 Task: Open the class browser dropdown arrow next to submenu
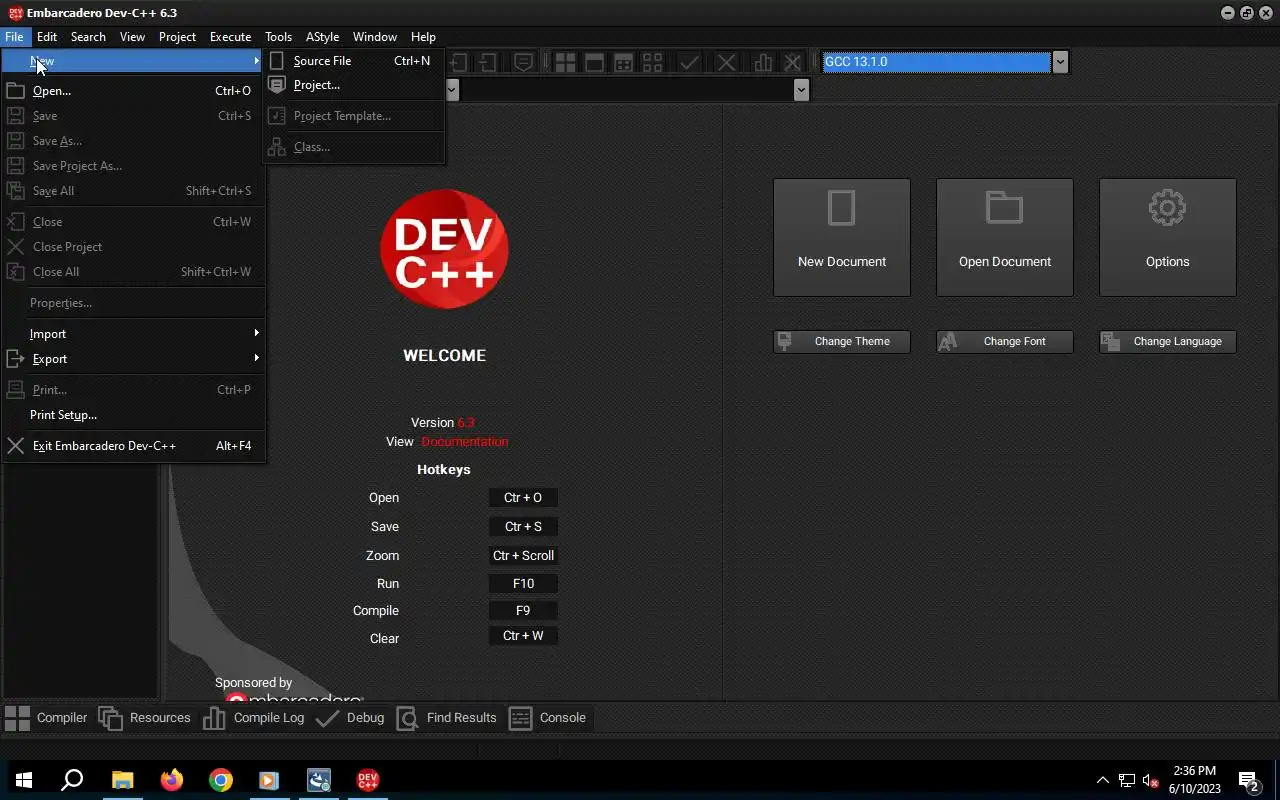(x=452, y=90)
